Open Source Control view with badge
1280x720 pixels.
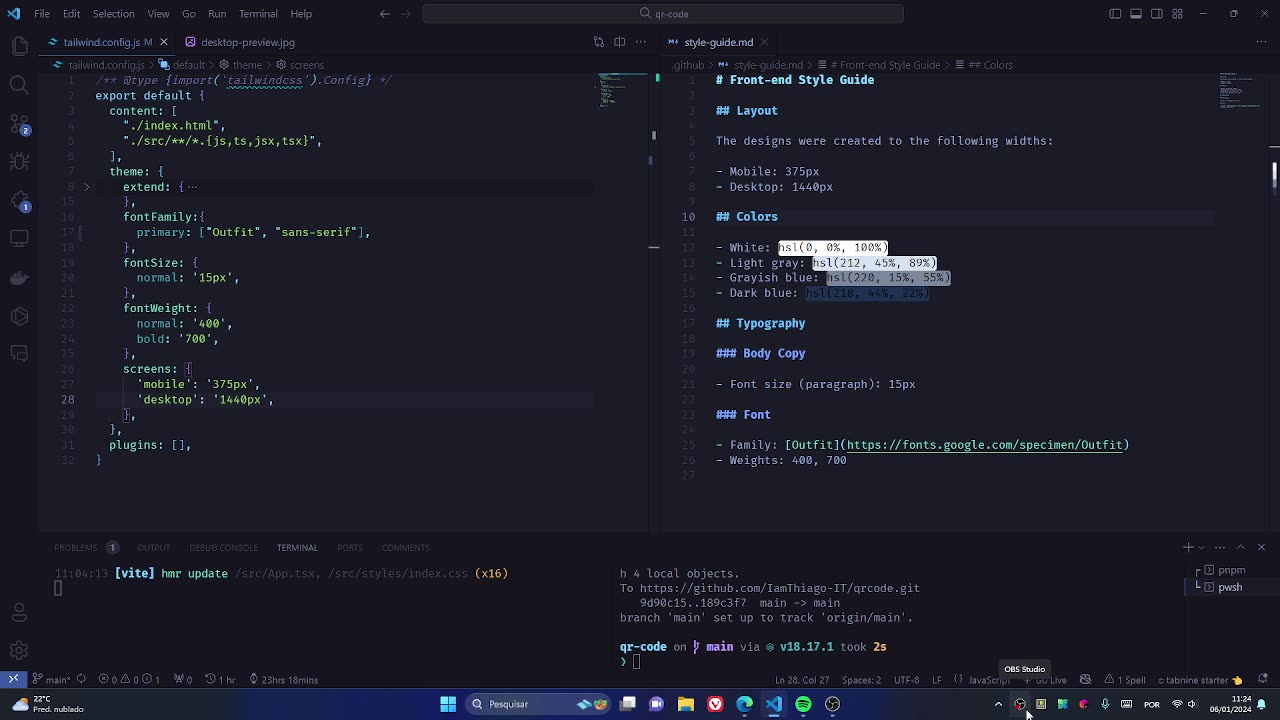[19, 124]
